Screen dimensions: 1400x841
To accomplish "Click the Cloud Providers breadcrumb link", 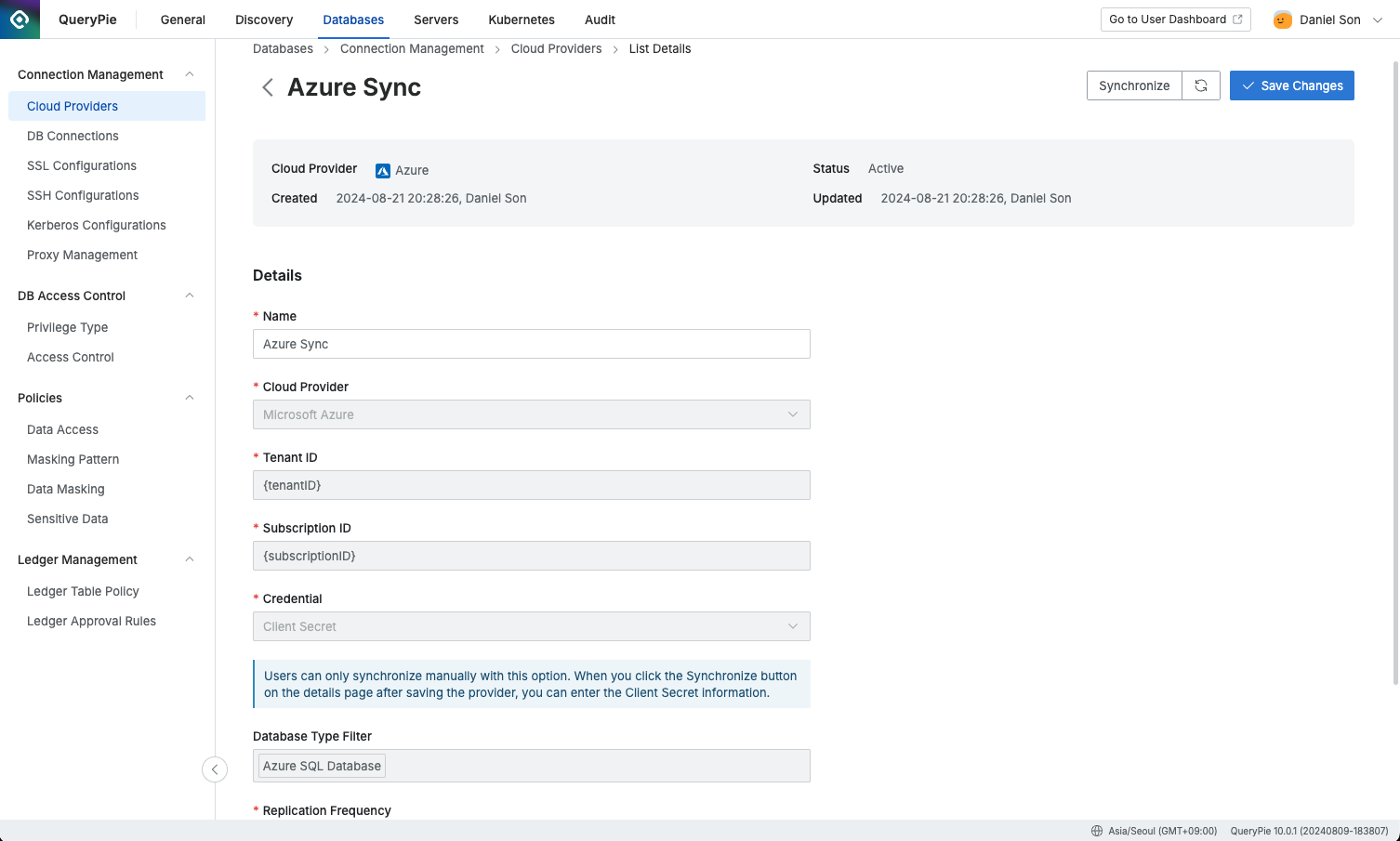I will click(556, 48).
